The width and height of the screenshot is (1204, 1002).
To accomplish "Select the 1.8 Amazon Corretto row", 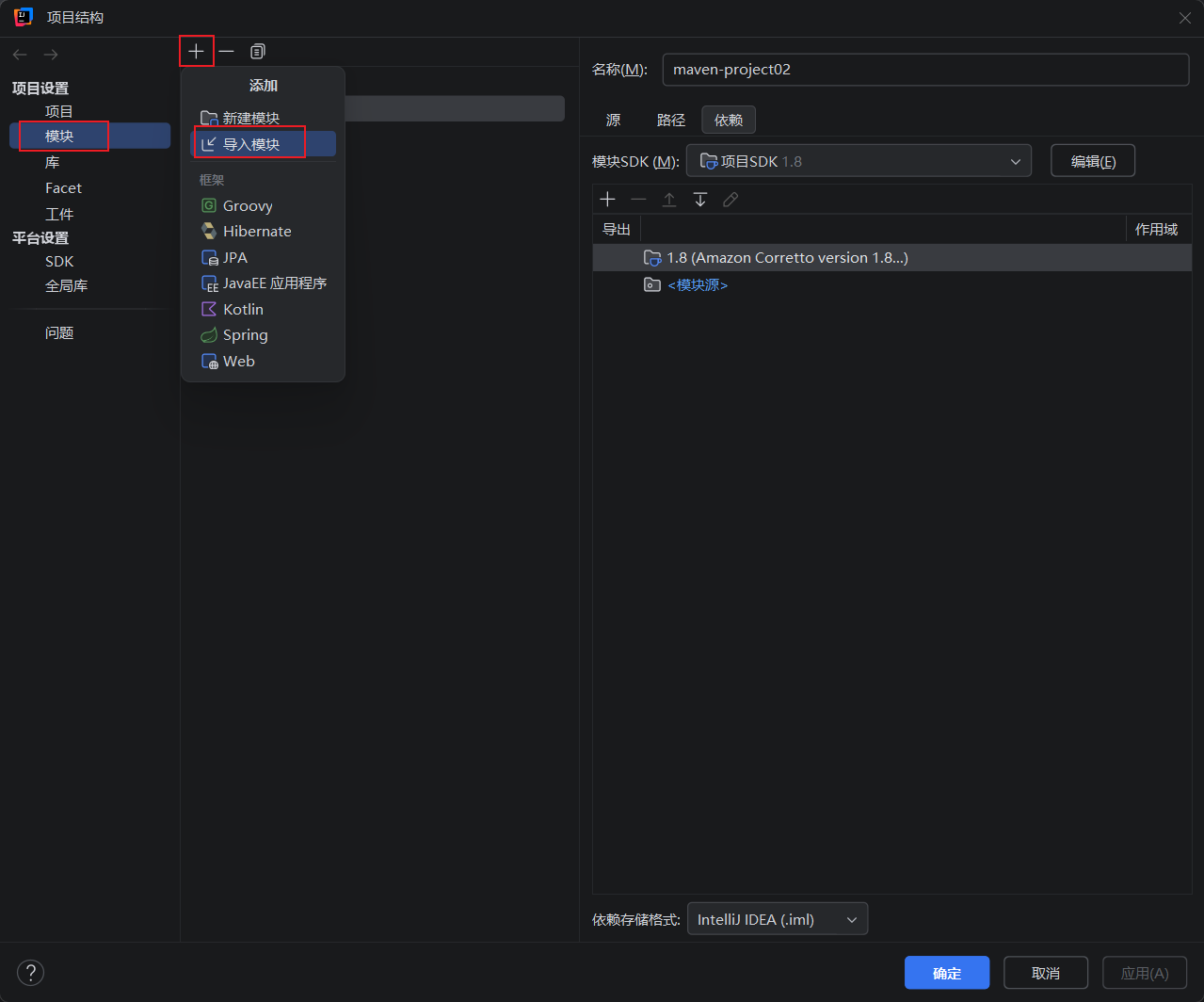I will click(x=892, y=258).
